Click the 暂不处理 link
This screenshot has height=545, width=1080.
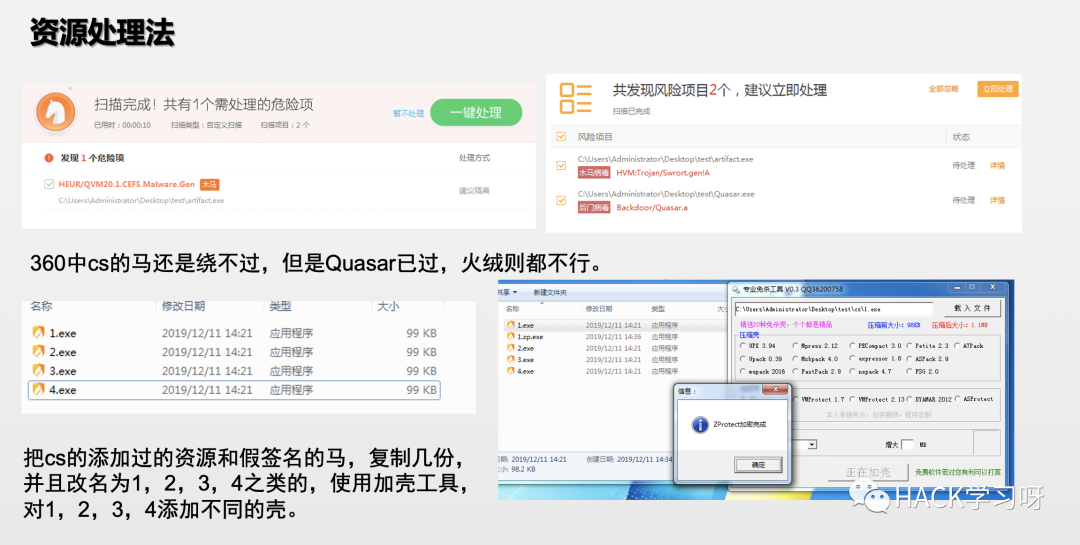coord(408,114)
